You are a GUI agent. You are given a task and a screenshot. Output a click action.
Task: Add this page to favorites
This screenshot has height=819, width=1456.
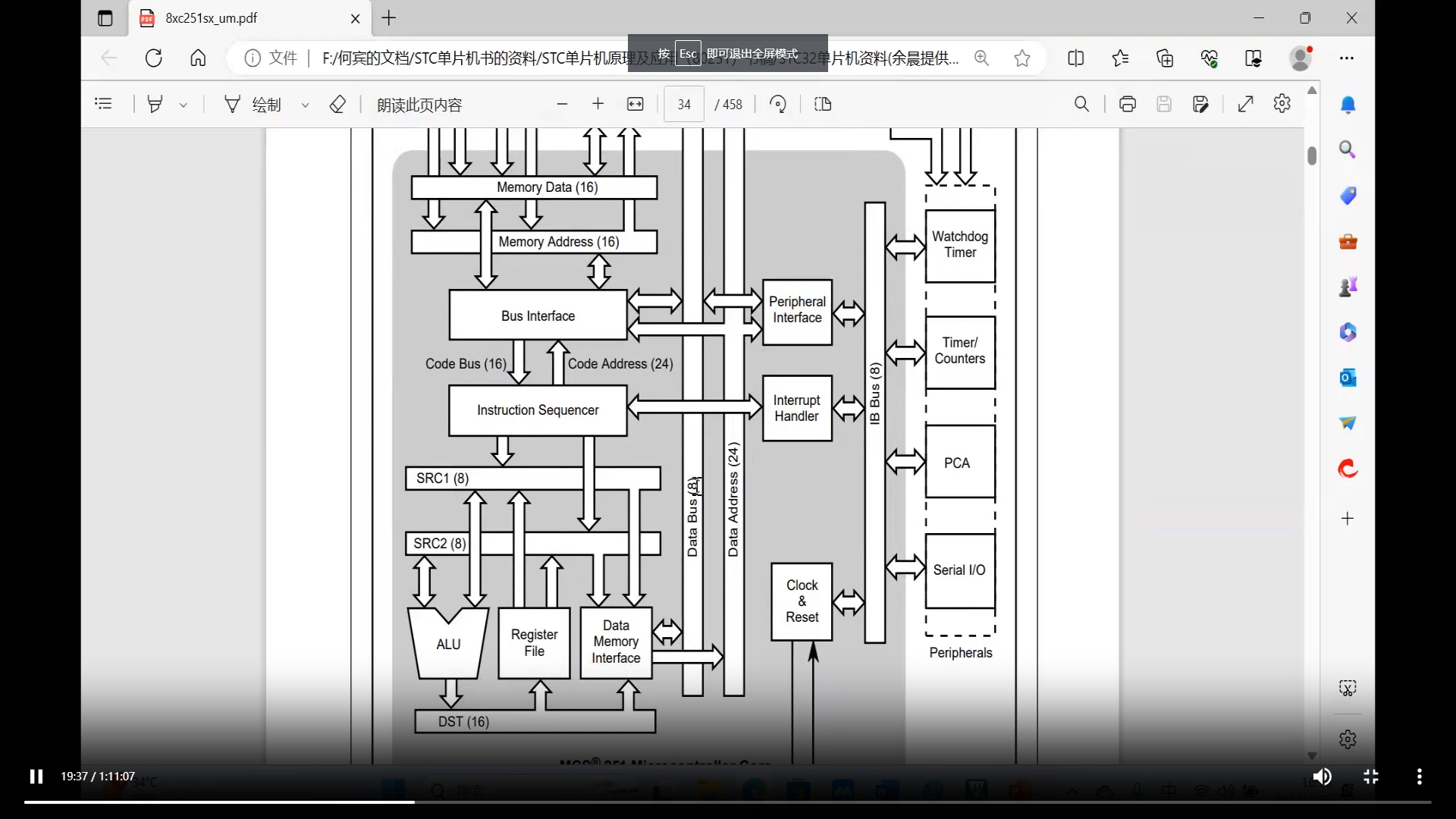click(1022, 58)
